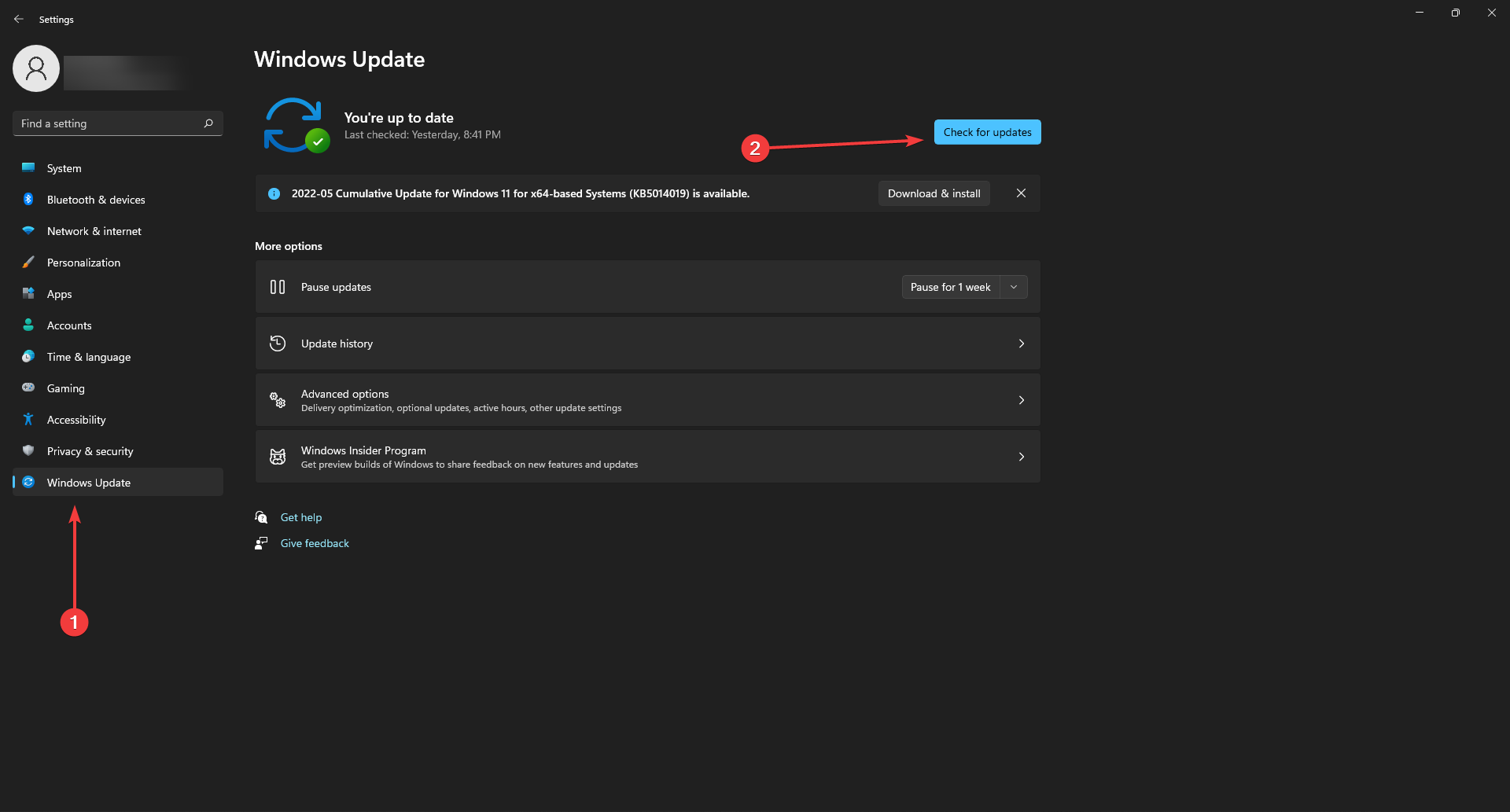
Task: Click the Apps icon in sidebar
Action: click(28, 293)
